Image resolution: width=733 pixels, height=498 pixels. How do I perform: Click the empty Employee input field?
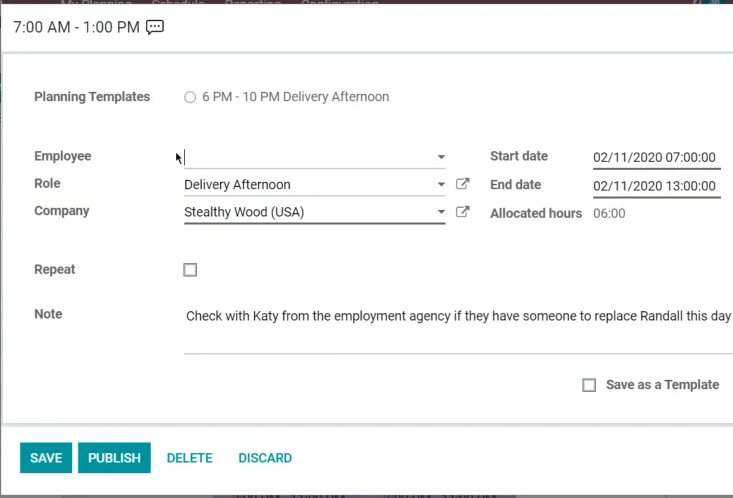pyautogui.click(x=309, y=157)
